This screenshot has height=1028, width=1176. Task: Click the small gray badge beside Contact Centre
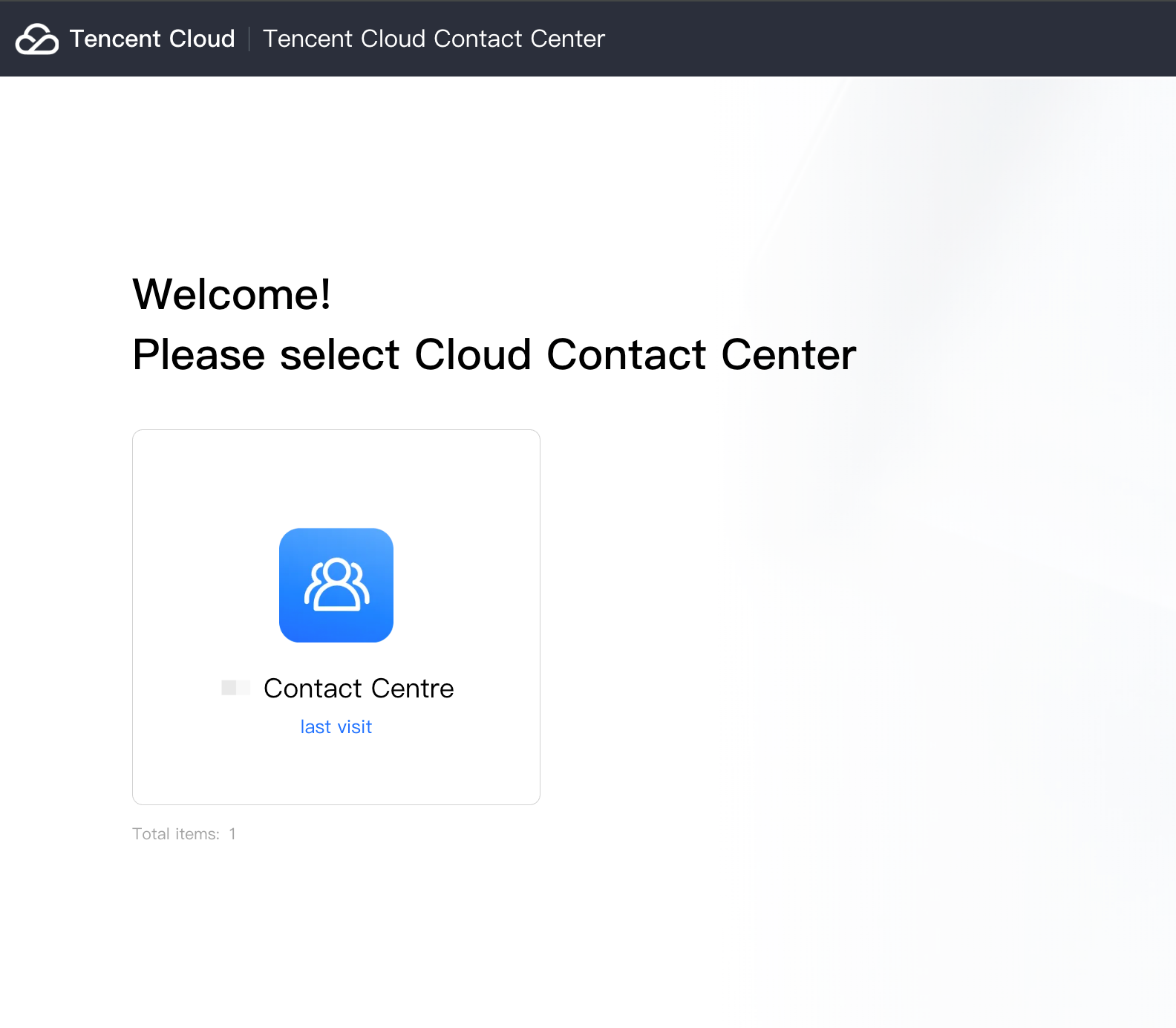pos(235,688)
